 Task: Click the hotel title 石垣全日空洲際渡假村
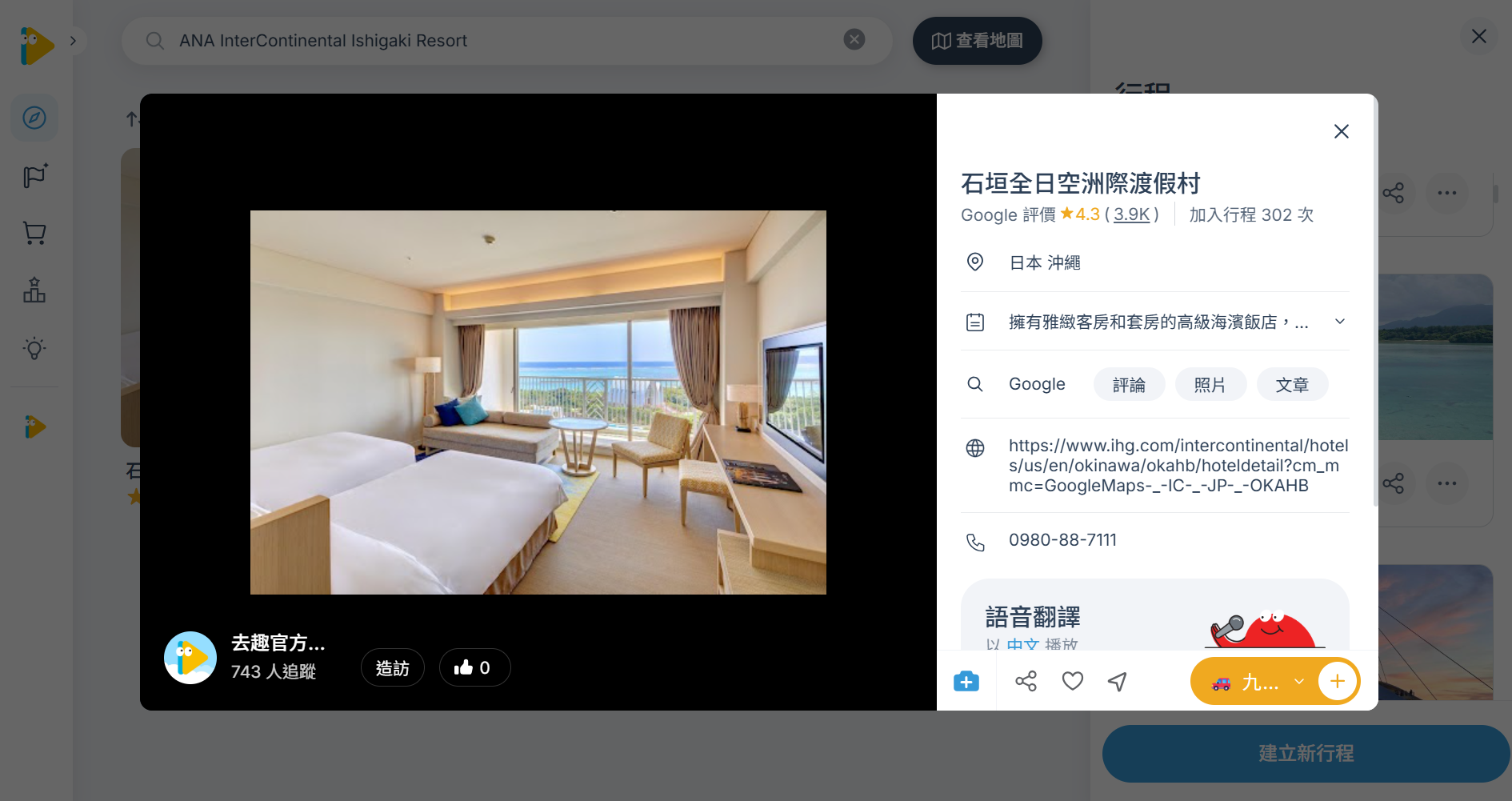[1081, 183]
